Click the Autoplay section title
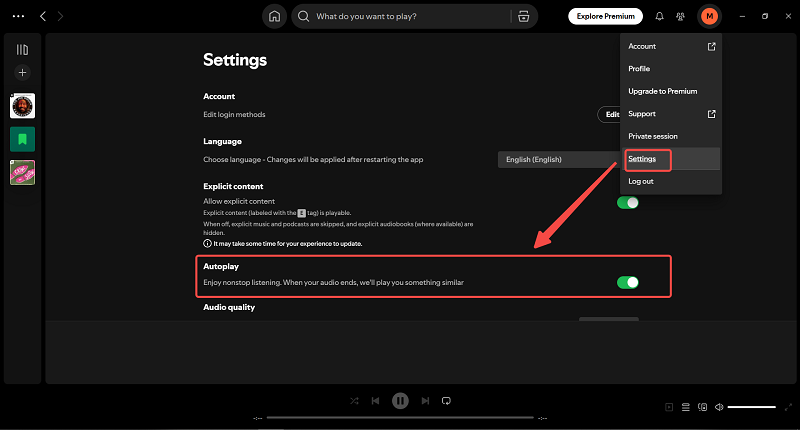Viewport: 800px width, 430px height. pos(221,266)
